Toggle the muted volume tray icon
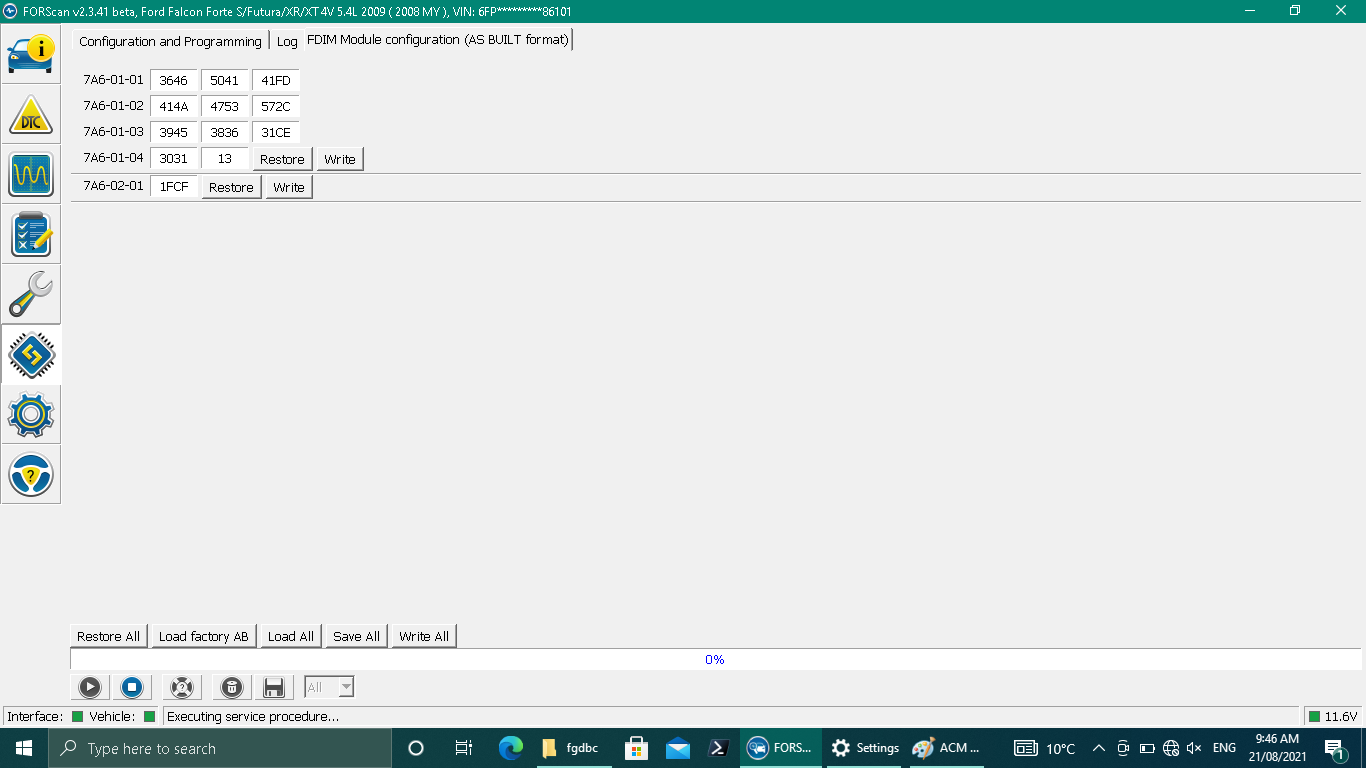 pyautogui.click(x=1193, y=748)
